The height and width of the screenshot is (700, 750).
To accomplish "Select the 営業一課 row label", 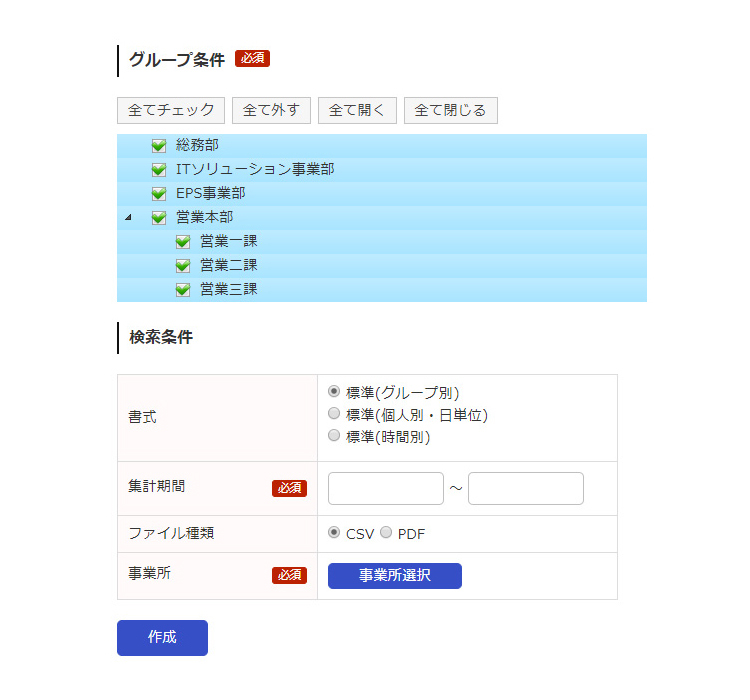I will click(x=229, y=241).
